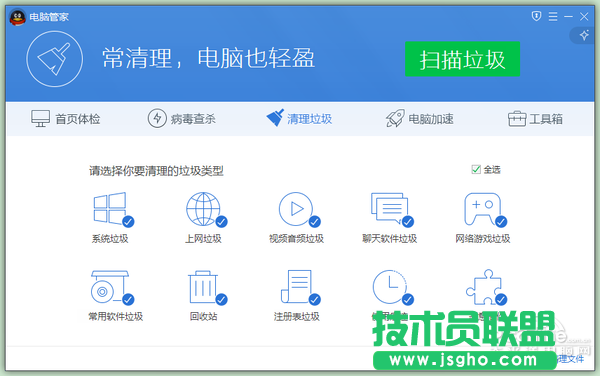Click the 电脑管家 title text
Viewport: 600px width, 376px height.
click(49, 17)
